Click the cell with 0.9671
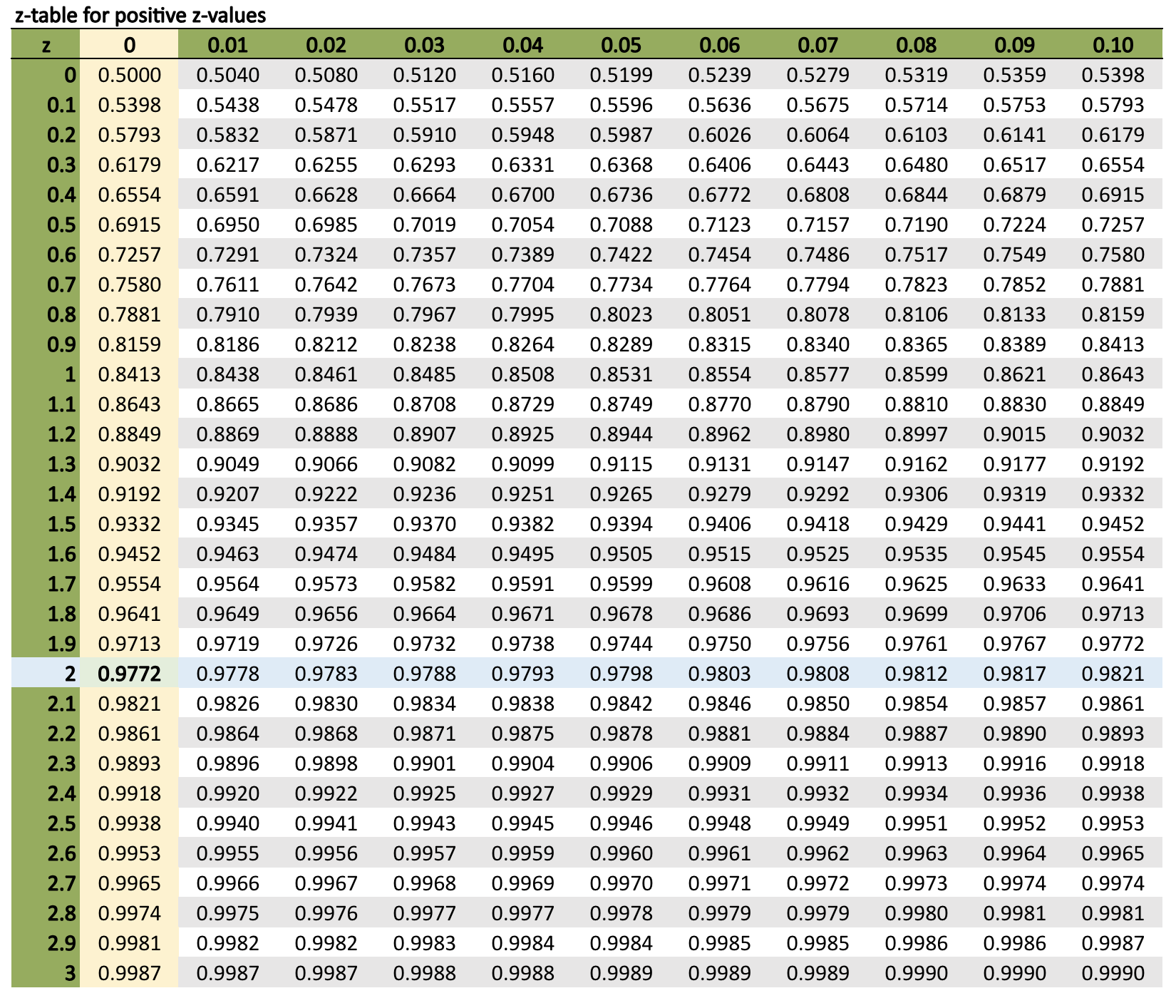The image size is (1176, 1008). (x=522, y=614)
